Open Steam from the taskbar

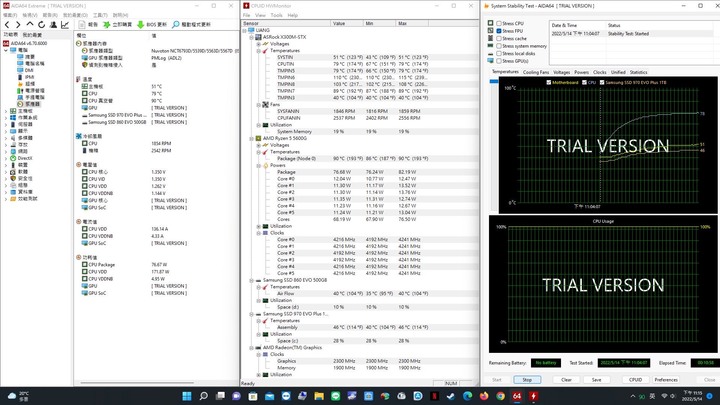(450, 396)
